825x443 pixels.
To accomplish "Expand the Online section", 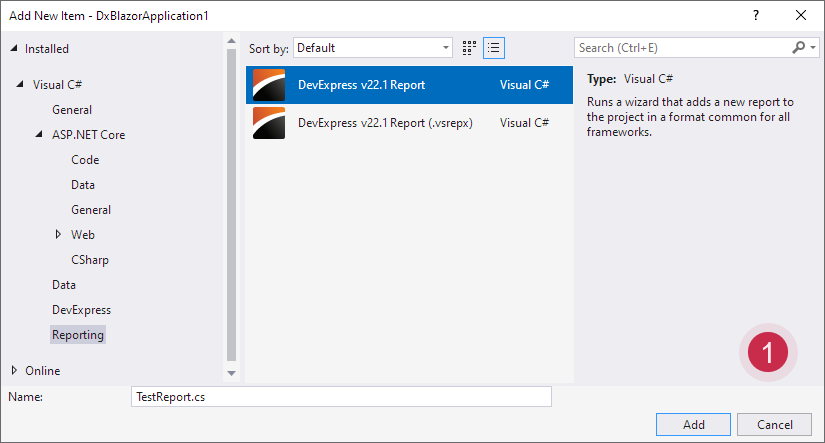I will click(x=14, y=371).
